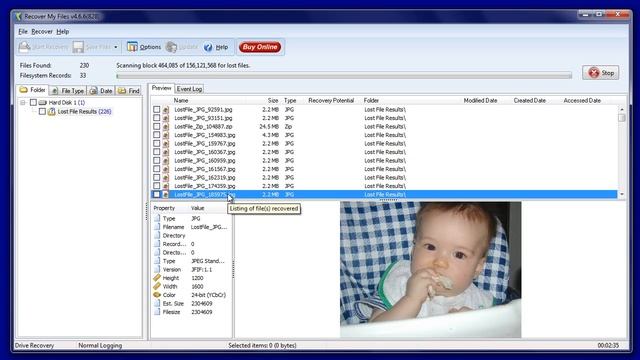
Task: Click the Color property icon
Action: click(x=157, y=295)
